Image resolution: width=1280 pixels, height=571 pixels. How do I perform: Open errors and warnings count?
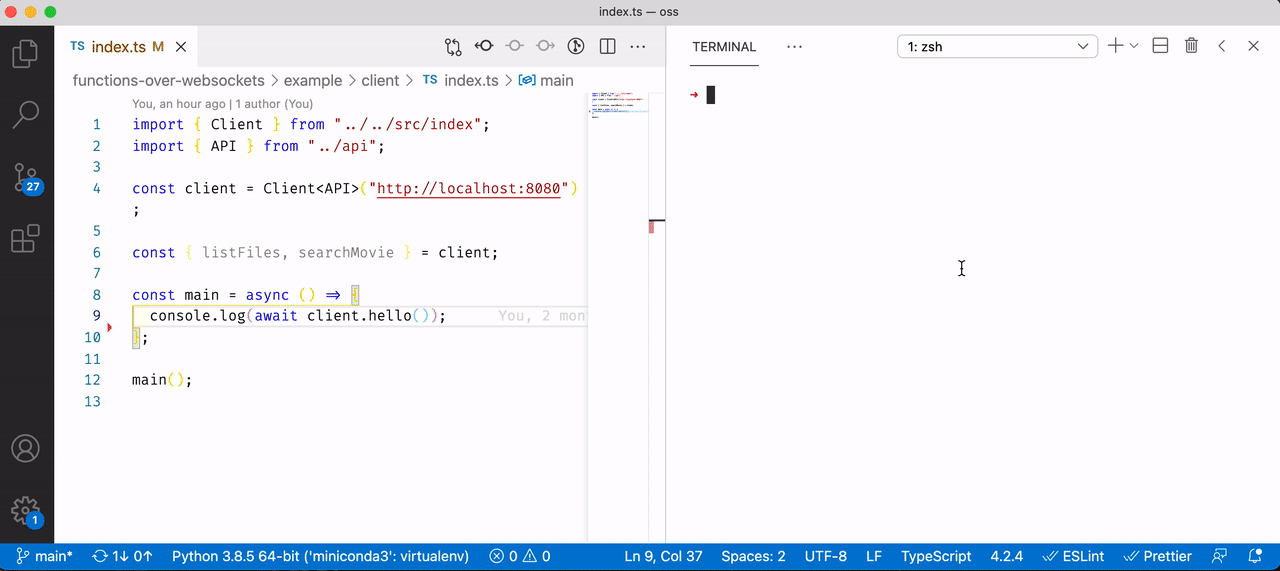(520, 556)
